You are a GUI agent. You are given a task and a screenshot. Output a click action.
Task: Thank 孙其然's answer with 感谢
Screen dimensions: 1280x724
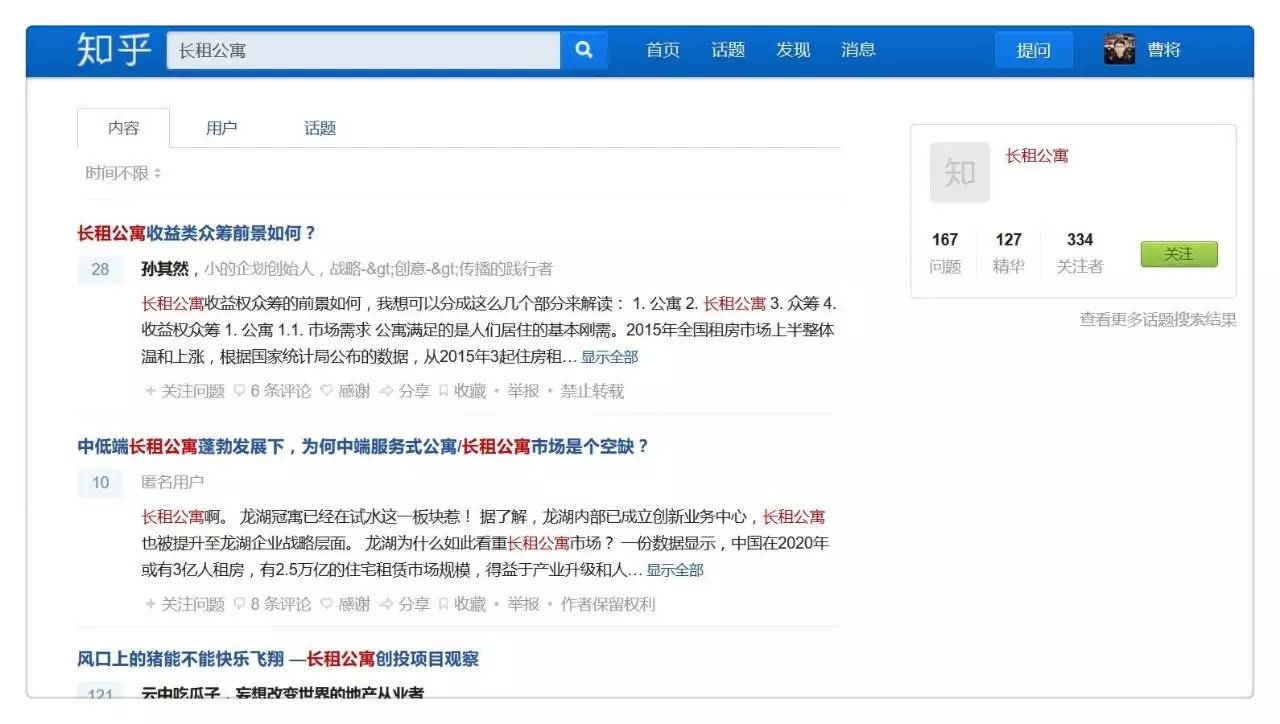[x=345, y=391]
